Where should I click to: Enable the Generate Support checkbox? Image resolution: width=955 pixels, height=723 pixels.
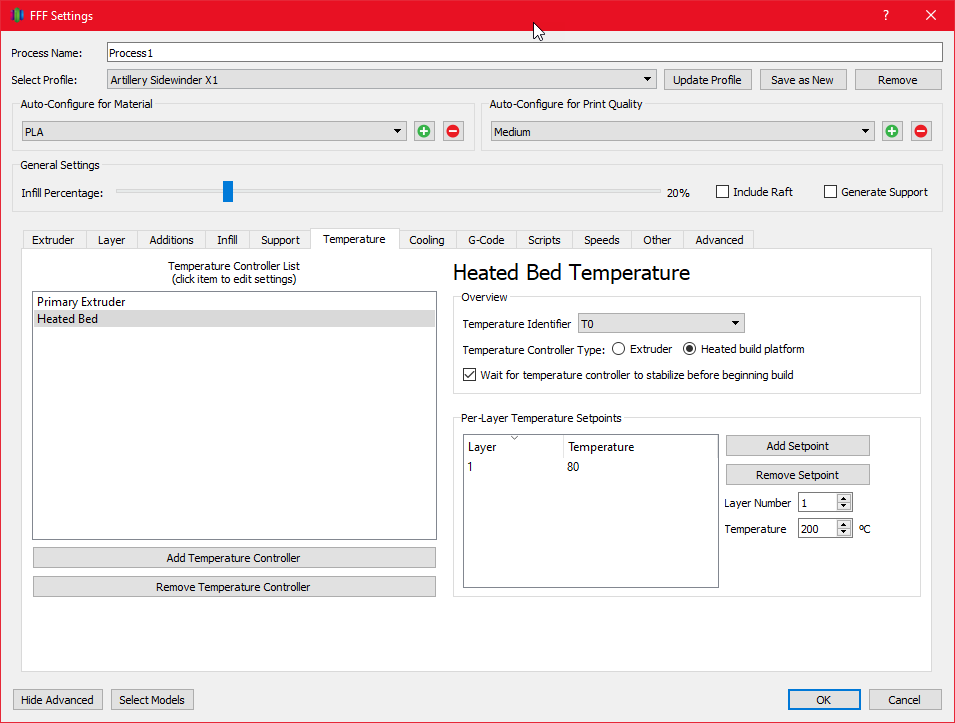click(830, 192)
